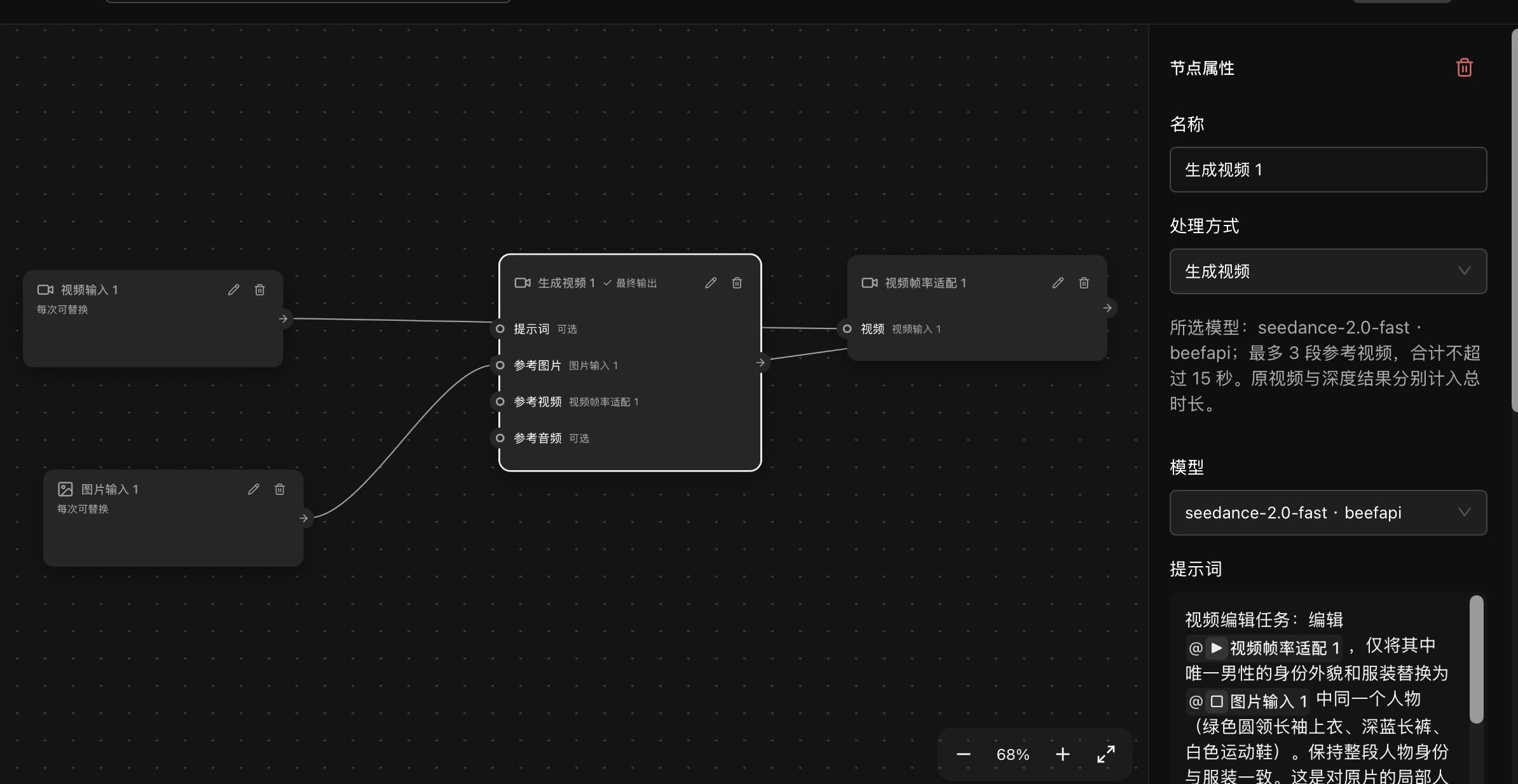Image resolution: width=1518 pixels, height=784 pixels.
Task: Click the camera icon on 视频输入 1 node
Action: click(x=45, y=290)
